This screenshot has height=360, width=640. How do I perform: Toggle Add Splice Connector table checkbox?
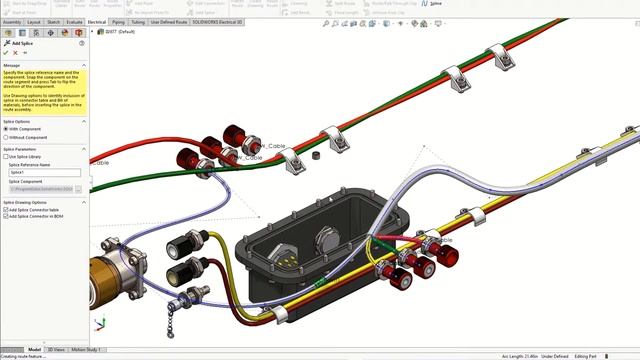[6, 210]
